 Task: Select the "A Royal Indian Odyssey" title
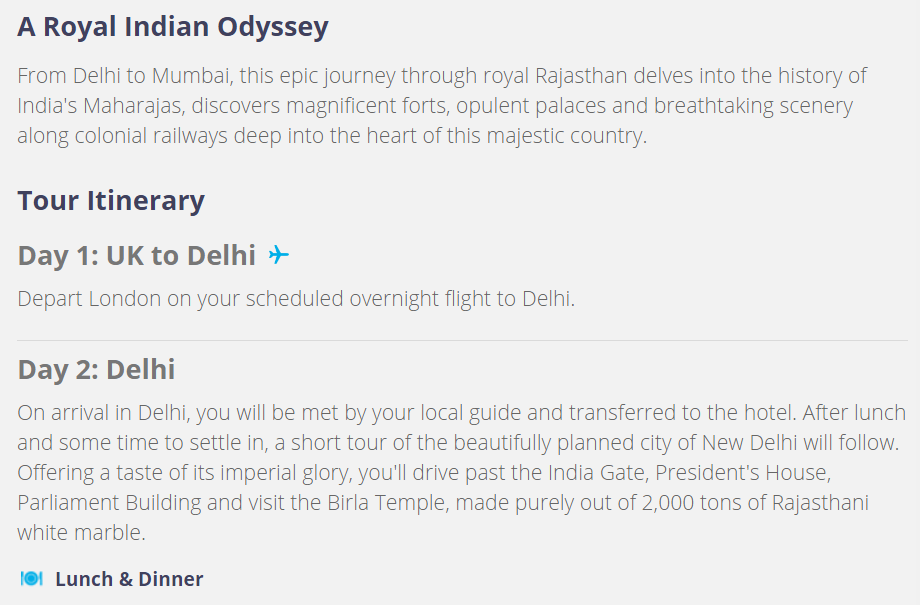point(173,27)
